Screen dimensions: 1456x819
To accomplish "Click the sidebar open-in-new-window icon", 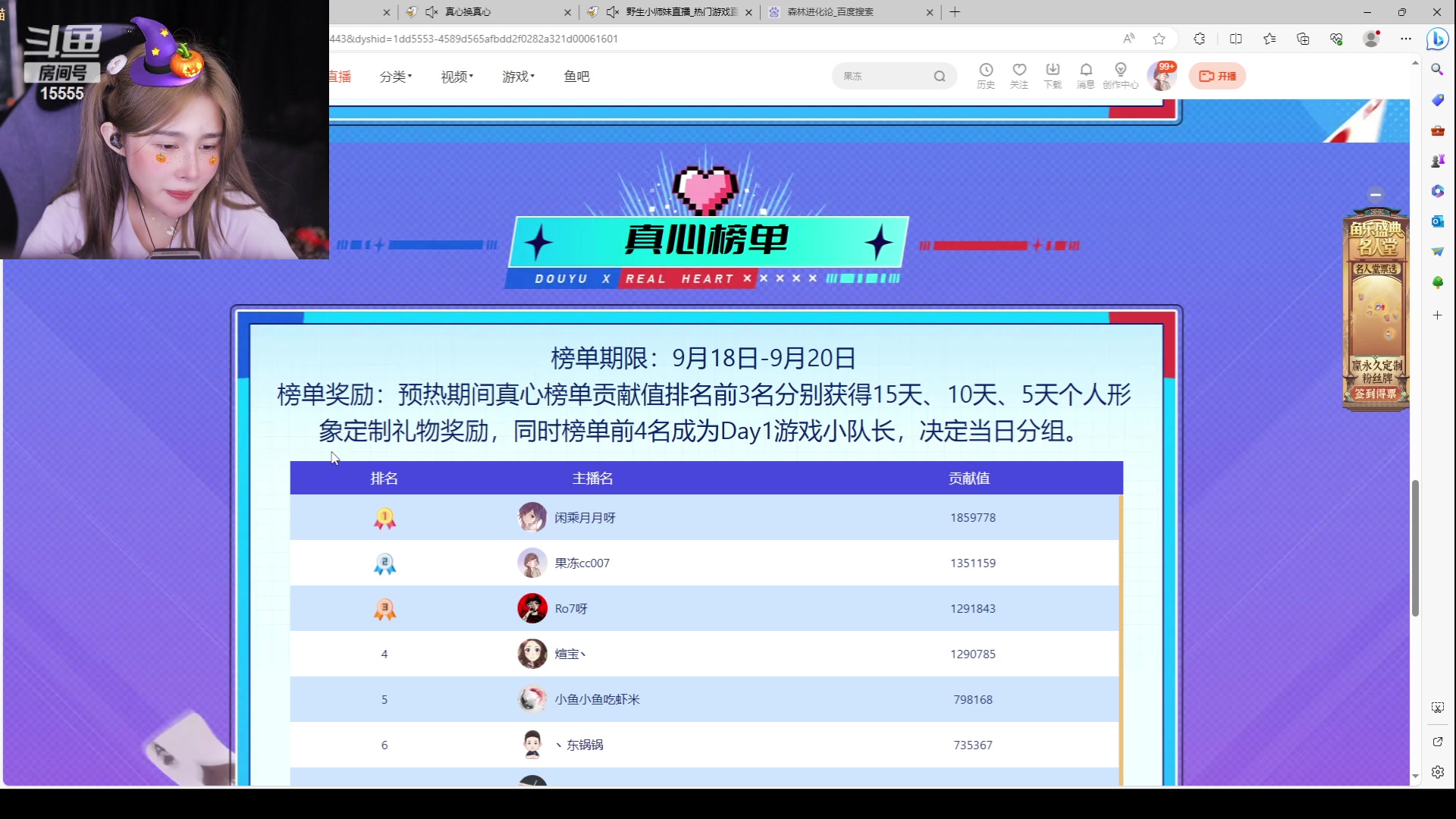I will click(x=1437, y=741).
